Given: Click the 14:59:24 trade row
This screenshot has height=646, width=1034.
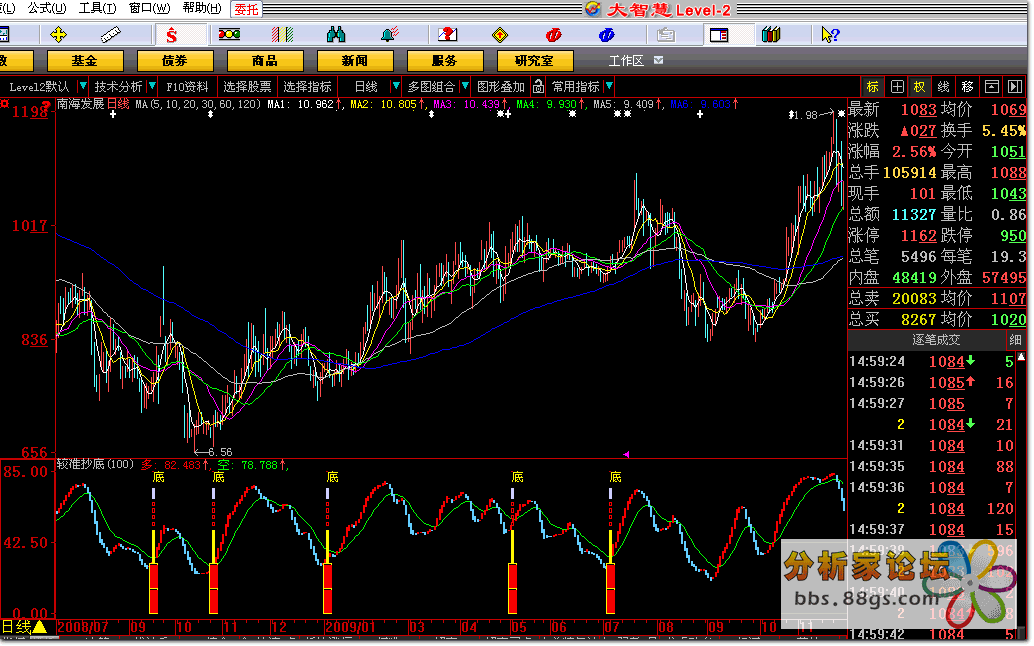Looking at the screenshot, I should (931, 361).
